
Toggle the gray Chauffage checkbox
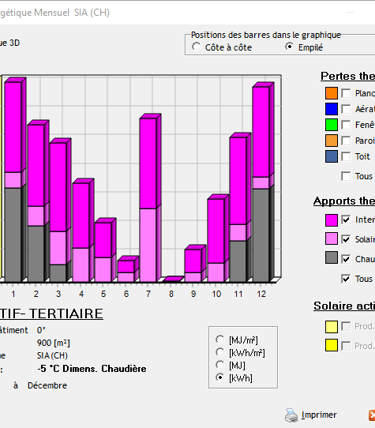click(x=346, y=259)
